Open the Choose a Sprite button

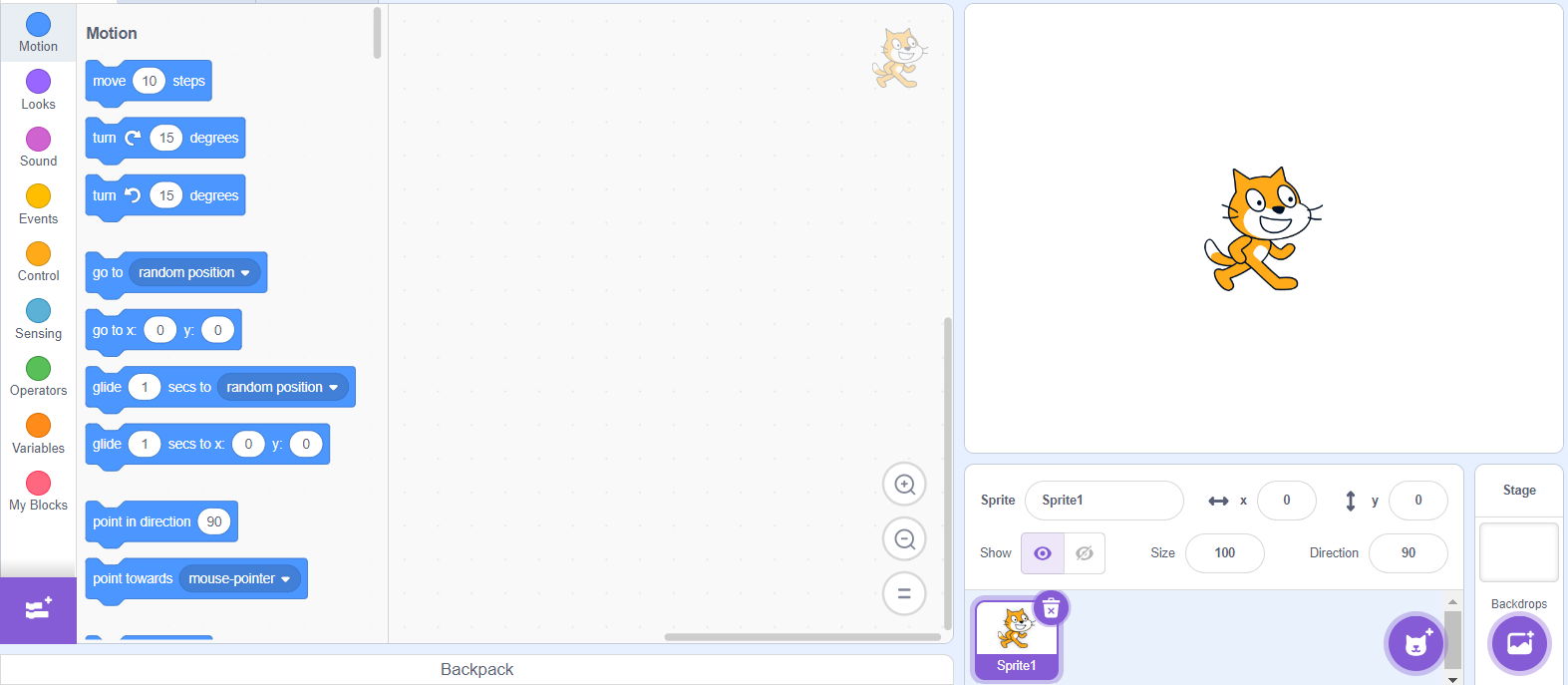(1415, 643)
